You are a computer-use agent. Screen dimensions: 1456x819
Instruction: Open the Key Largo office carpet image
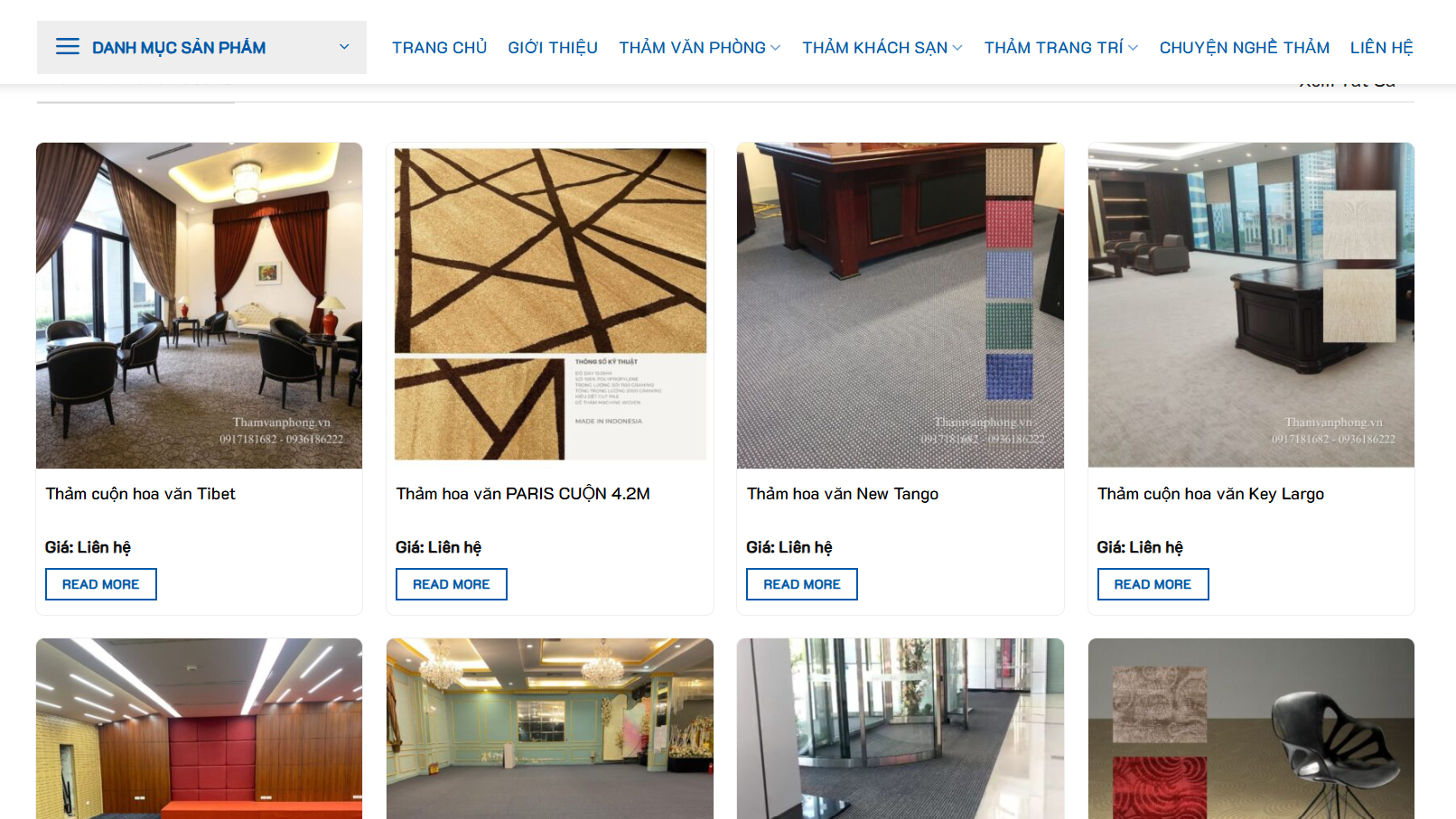1251,305
